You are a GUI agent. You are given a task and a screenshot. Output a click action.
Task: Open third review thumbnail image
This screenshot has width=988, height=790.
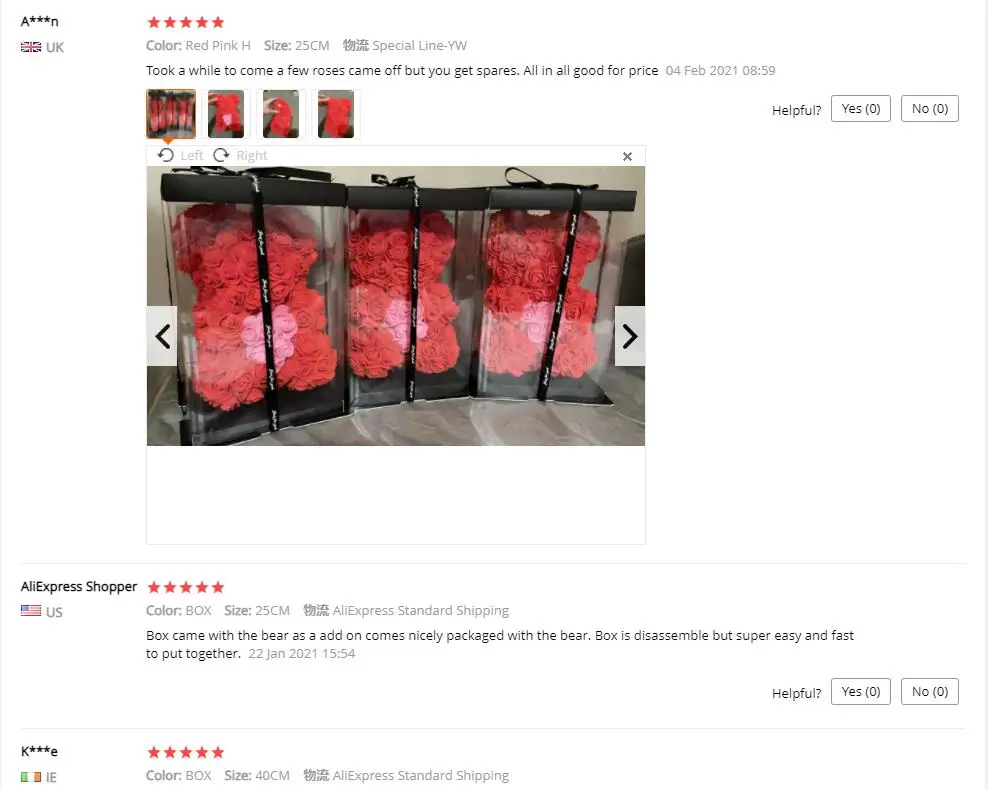tap(280, 114)
